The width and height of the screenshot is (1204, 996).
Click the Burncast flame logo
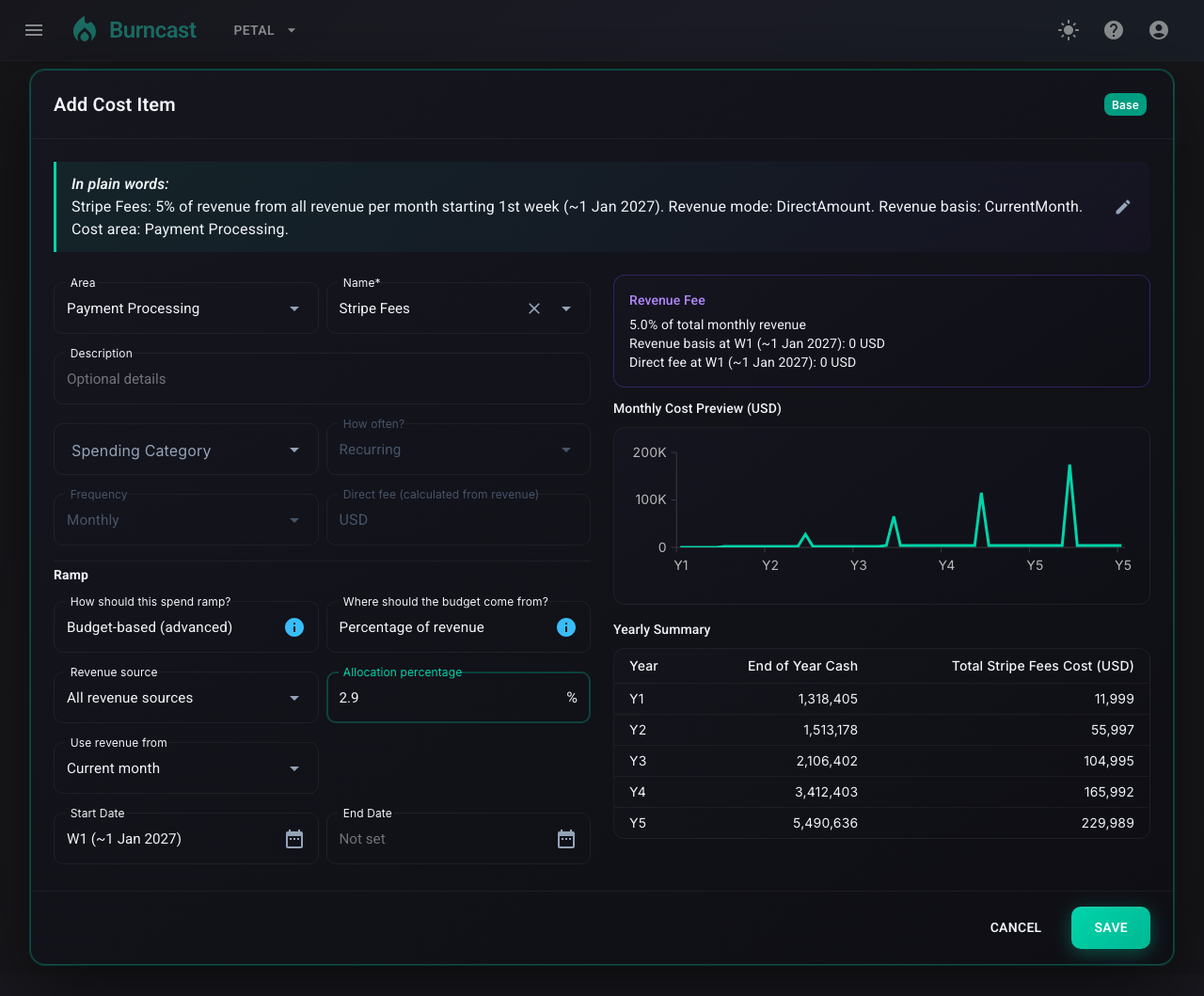pos(85,30)
